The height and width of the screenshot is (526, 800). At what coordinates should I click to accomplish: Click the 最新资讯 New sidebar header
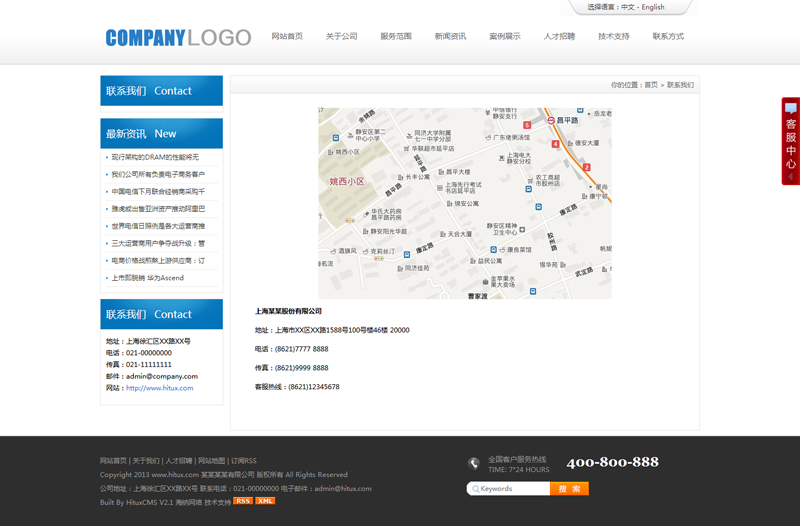coord(162,134)
